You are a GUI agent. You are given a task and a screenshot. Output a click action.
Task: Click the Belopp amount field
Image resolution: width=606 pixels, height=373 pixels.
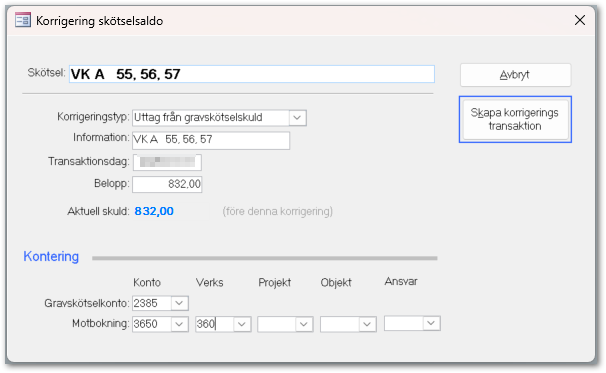[x=167, y=184]
